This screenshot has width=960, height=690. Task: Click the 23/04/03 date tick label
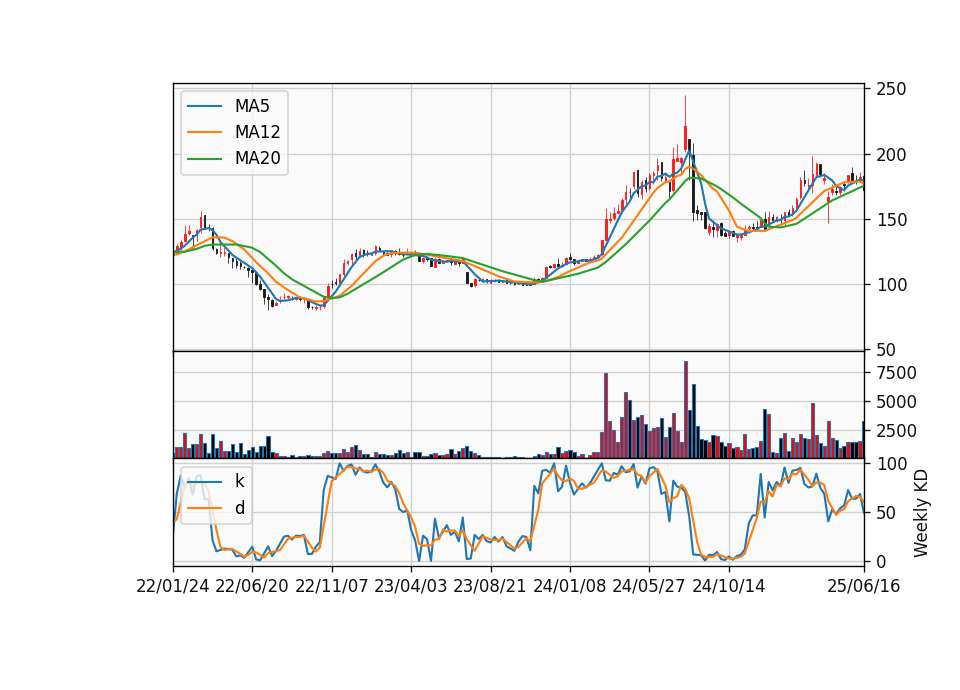click(x=411, y=586)
